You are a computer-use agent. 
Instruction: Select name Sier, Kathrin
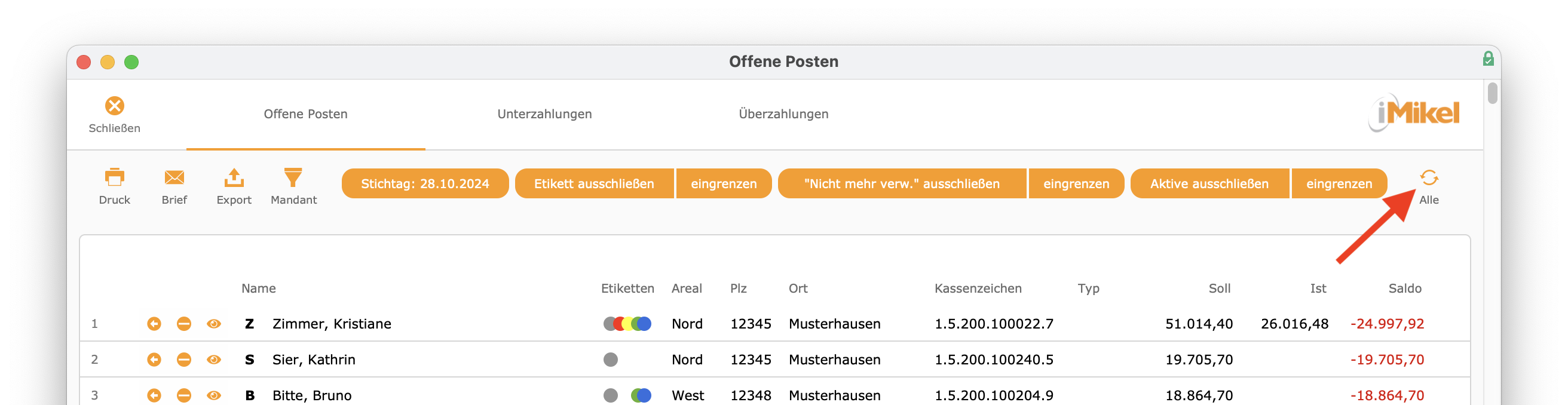pyautogui.click(x=314, y=360)
